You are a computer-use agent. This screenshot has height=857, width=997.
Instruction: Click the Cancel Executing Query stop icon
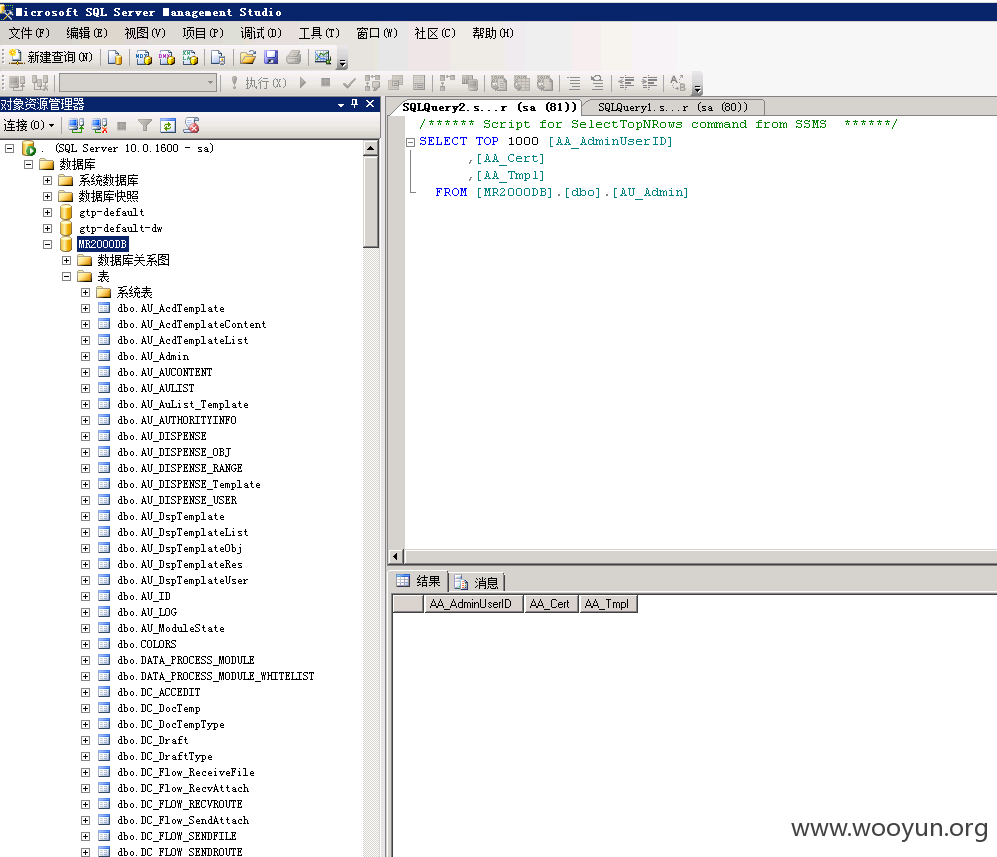[x=326, y=83]
